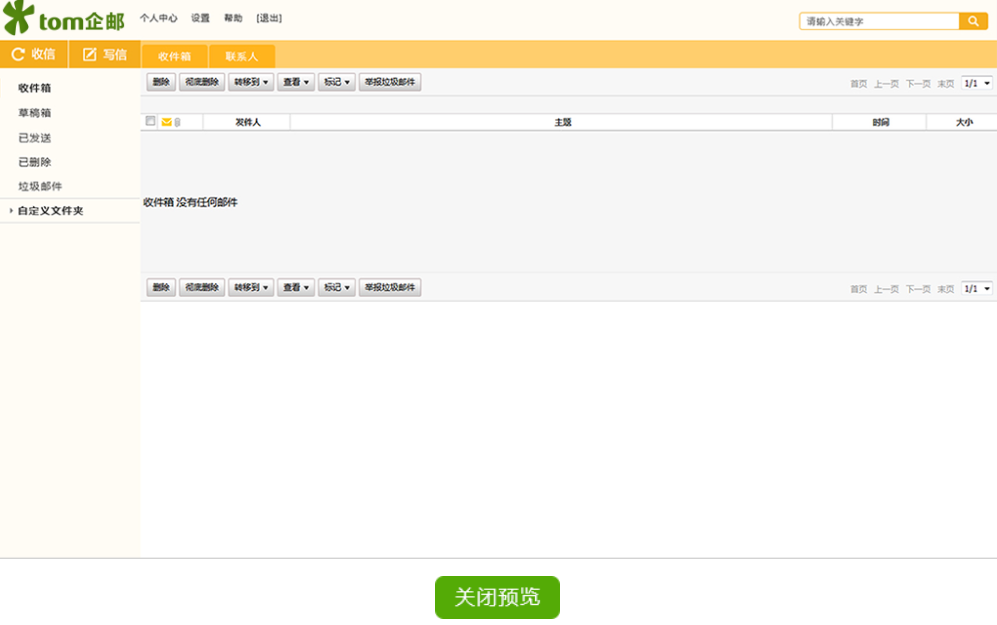Open the top 标记 dropdown

click(x=336, y=82)
